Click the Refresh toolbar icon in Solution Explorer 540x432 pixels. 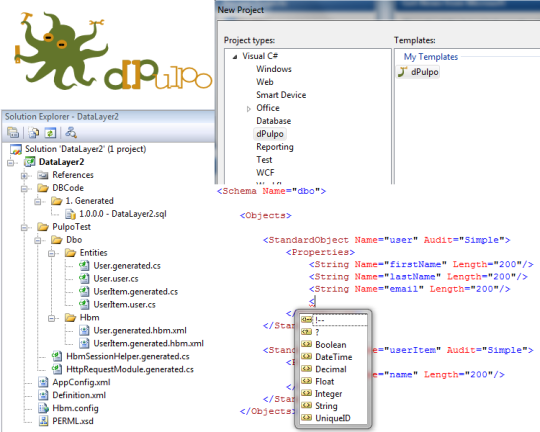[x=50, y=133]
